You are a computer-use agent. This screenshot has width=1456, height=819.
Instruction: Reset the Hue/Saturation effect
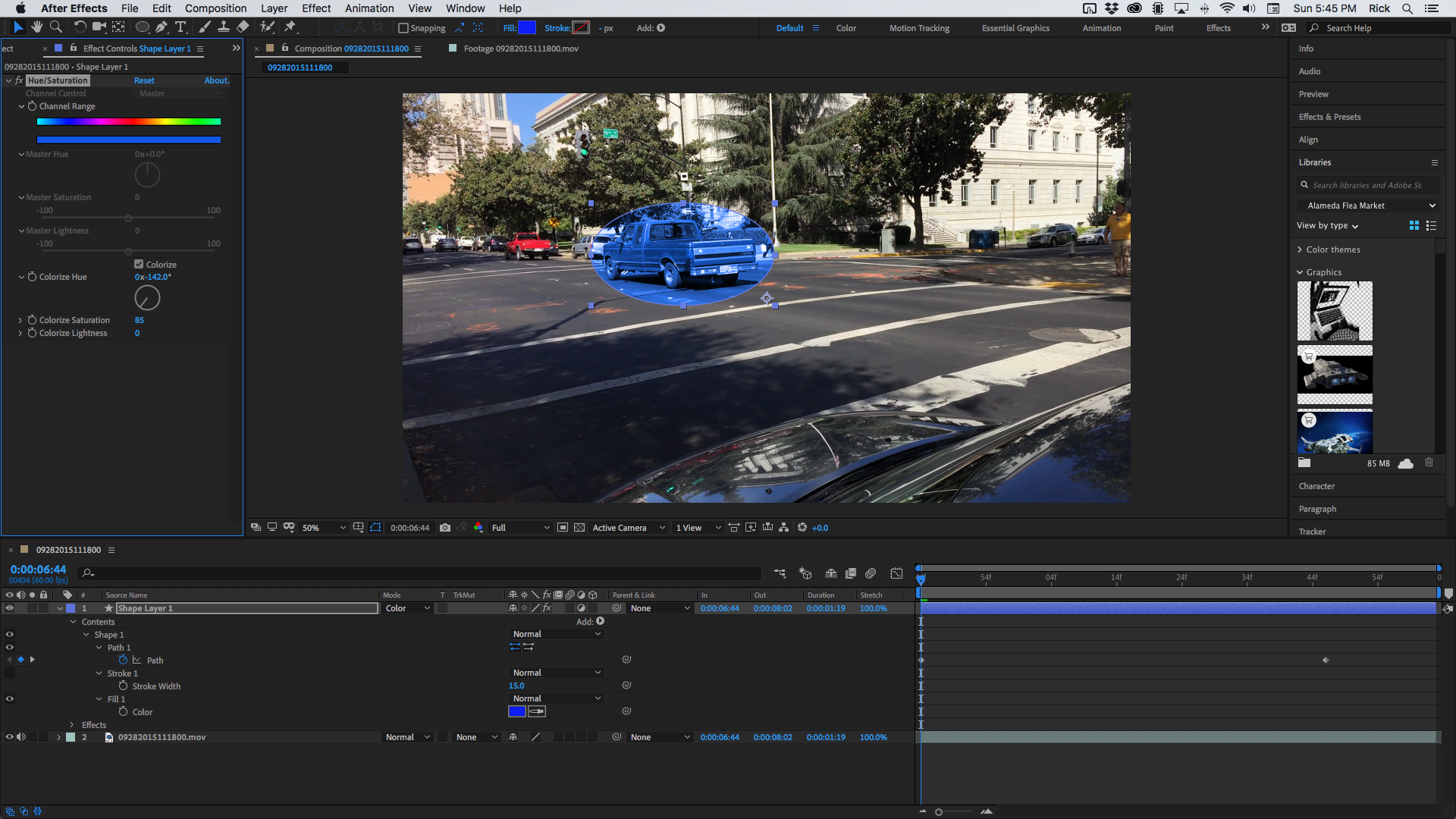click(144, 80)
